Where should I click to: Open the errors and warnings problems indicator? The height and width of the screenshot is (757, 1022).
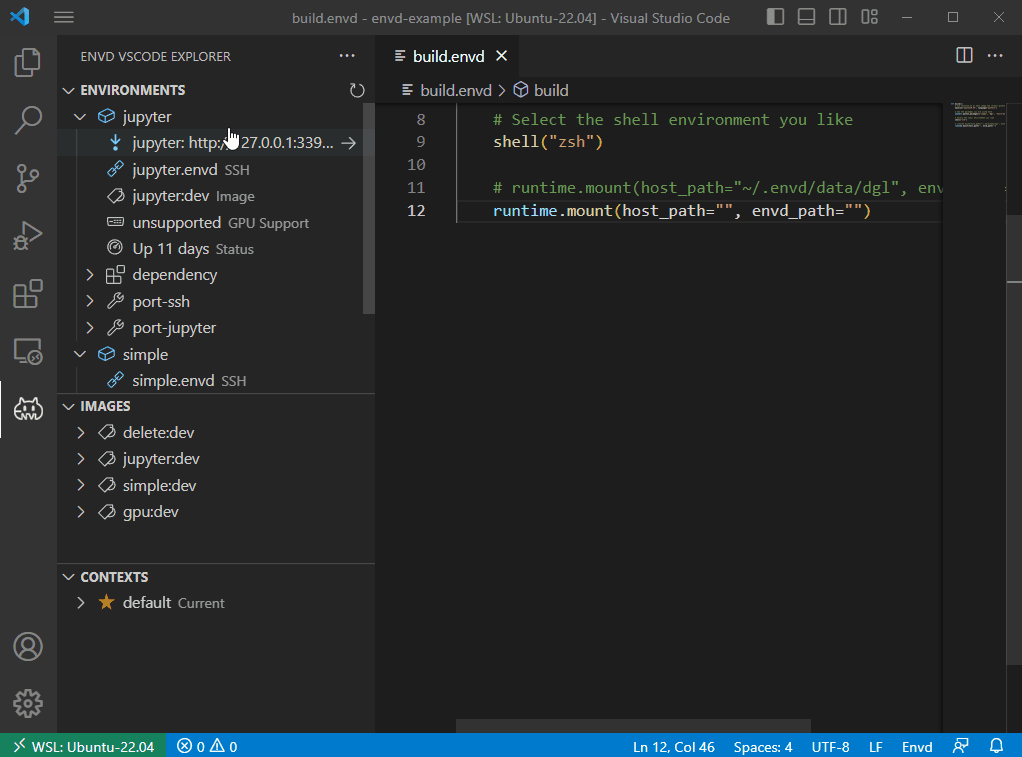click(207, 746)
